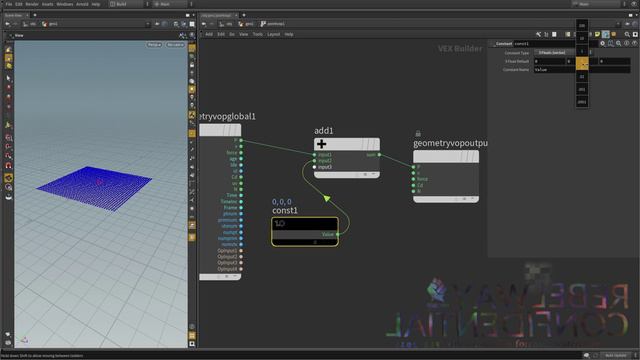The height and width of the screenshot is (360, 640).
Task: Select the arrow Select tool in left toolbar
Action: coord(8,78)
